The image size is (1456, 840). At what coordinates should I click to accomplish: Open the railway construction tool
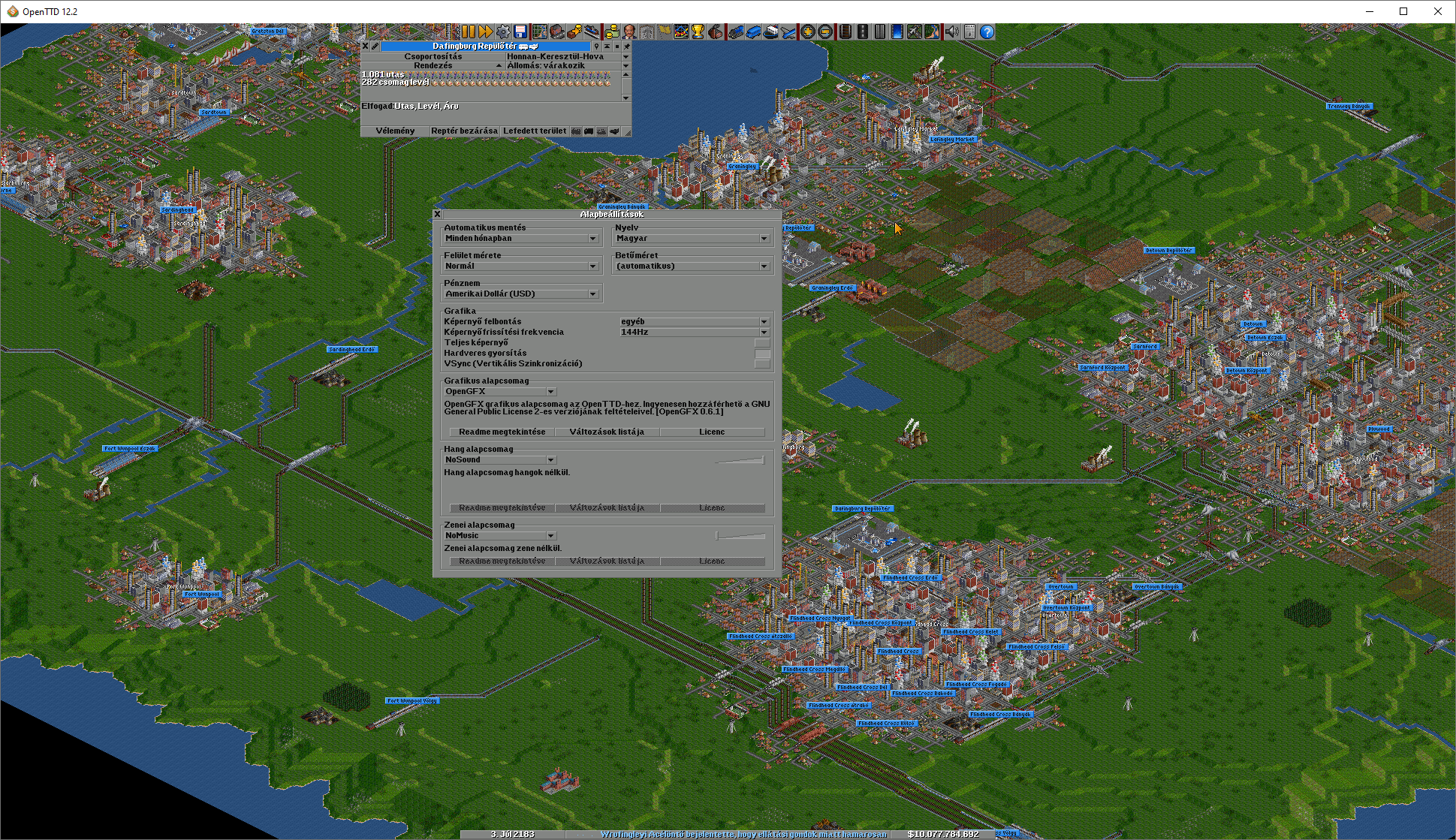point(845,32)
